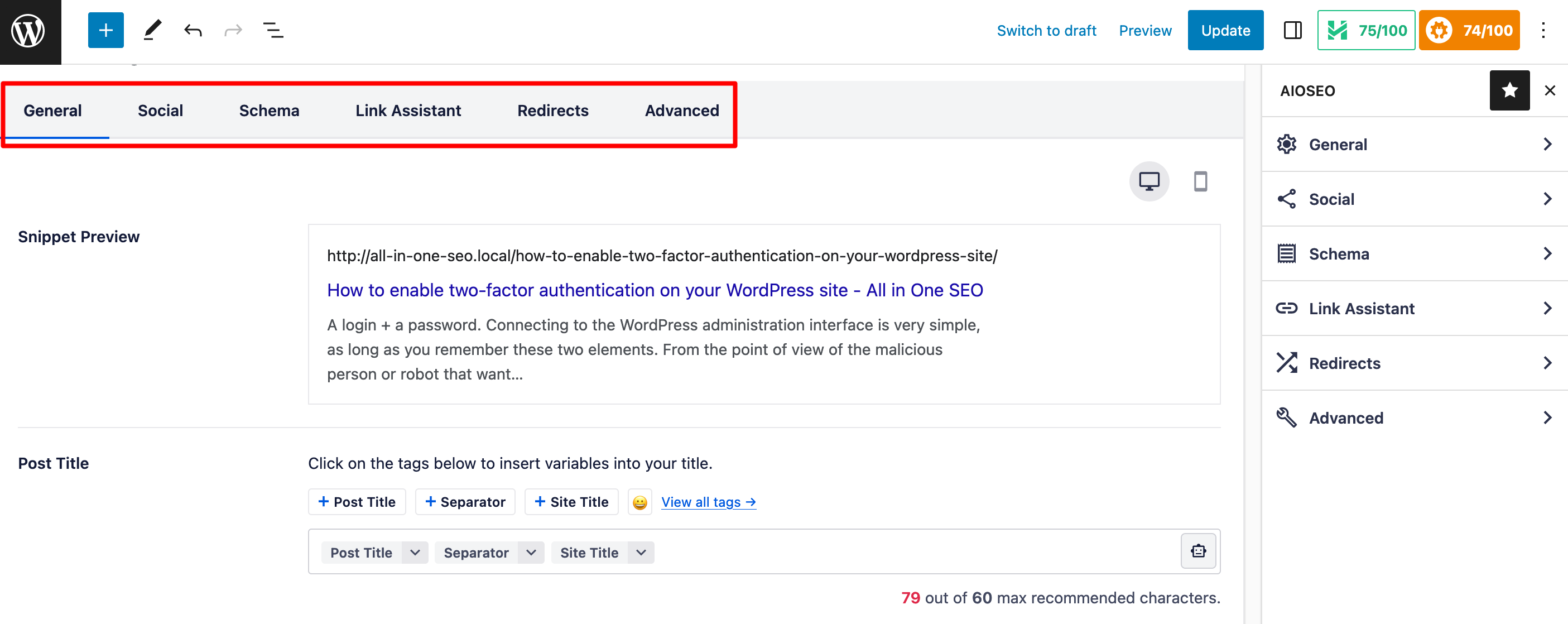1568x624 pixels.
Task: Expand Schema section chevron in sidebar
Action: (1547, 254)
